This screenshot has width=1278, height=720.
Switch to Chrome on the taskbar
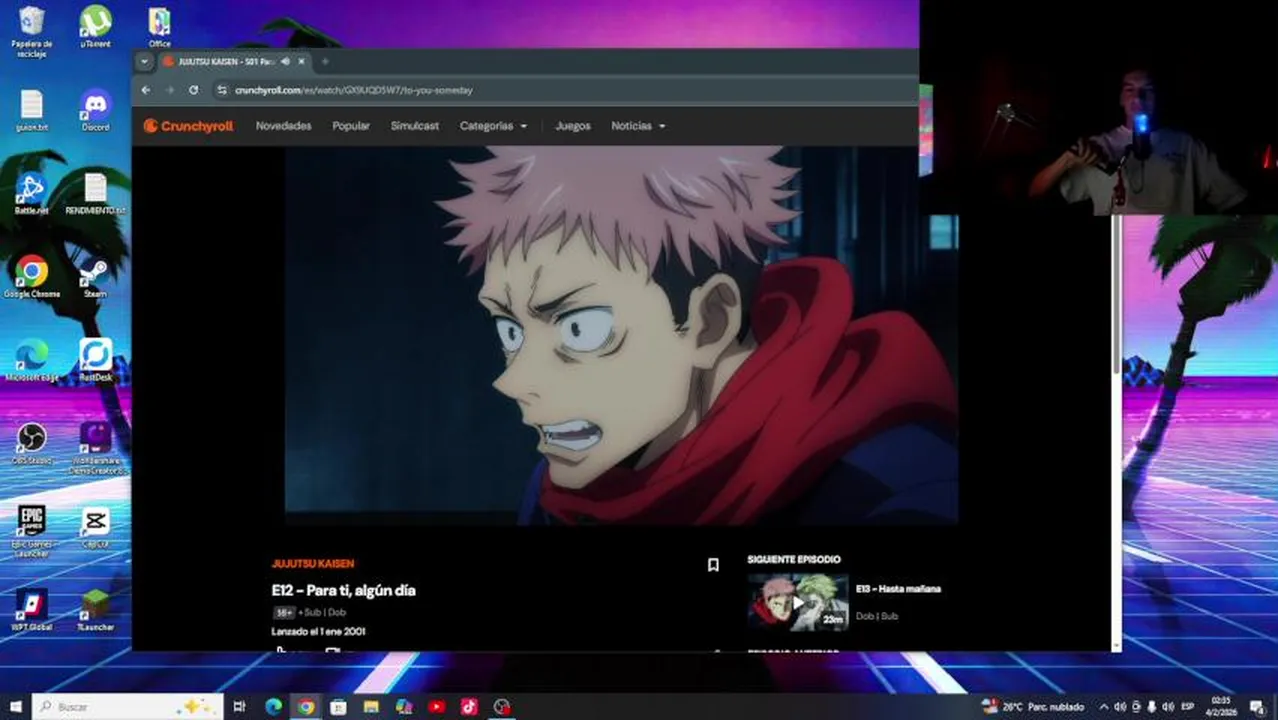306,707
